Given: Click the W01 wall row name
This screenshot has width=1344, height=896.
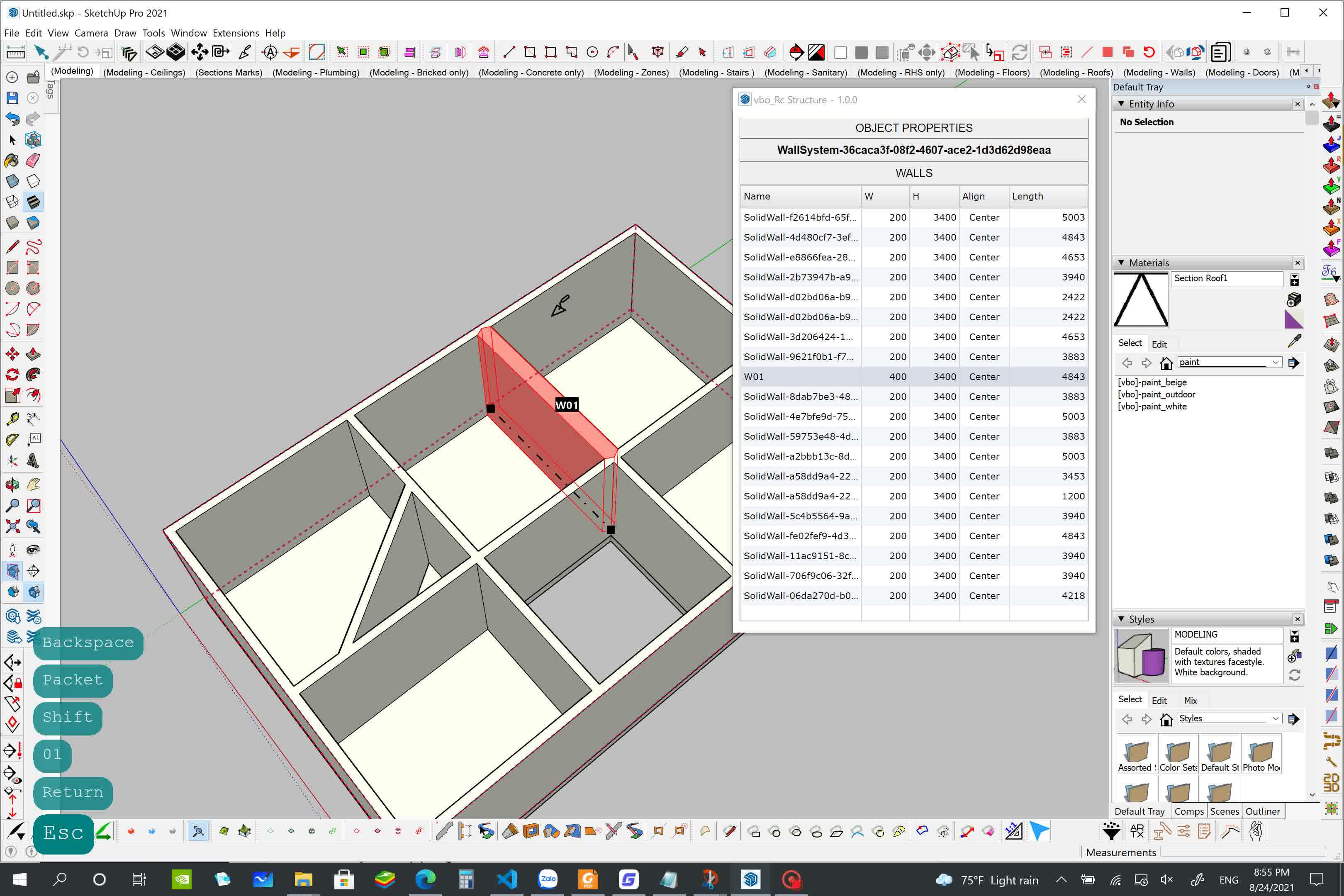Looking at the screenshot, I should click(754, 377).
